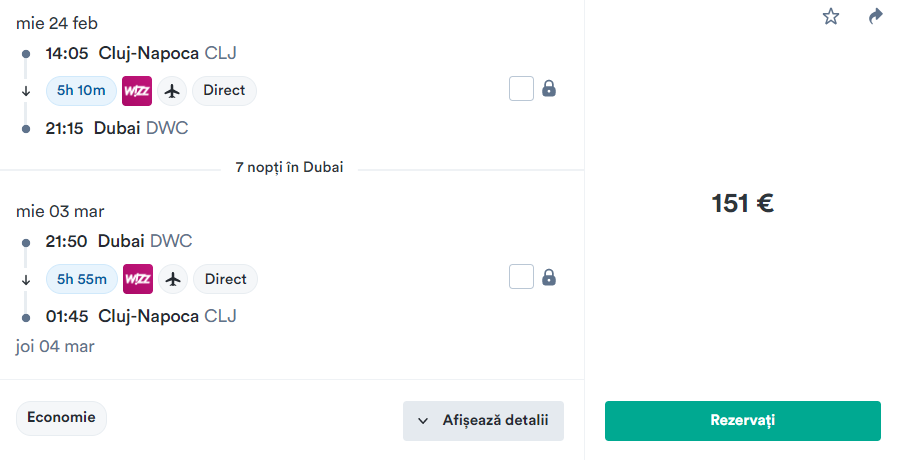Click the chevron in Afișează detalii button
Image resolution: width=900 pixels, height=460 pixels.
[x=423, y=421]
